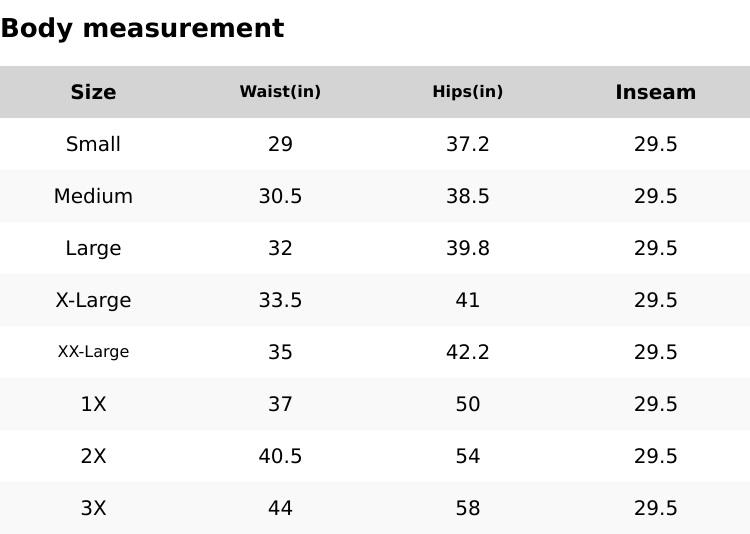This screenshot has width=750, height=534.
Task: Select the Large size label
Action: point(93,248)
